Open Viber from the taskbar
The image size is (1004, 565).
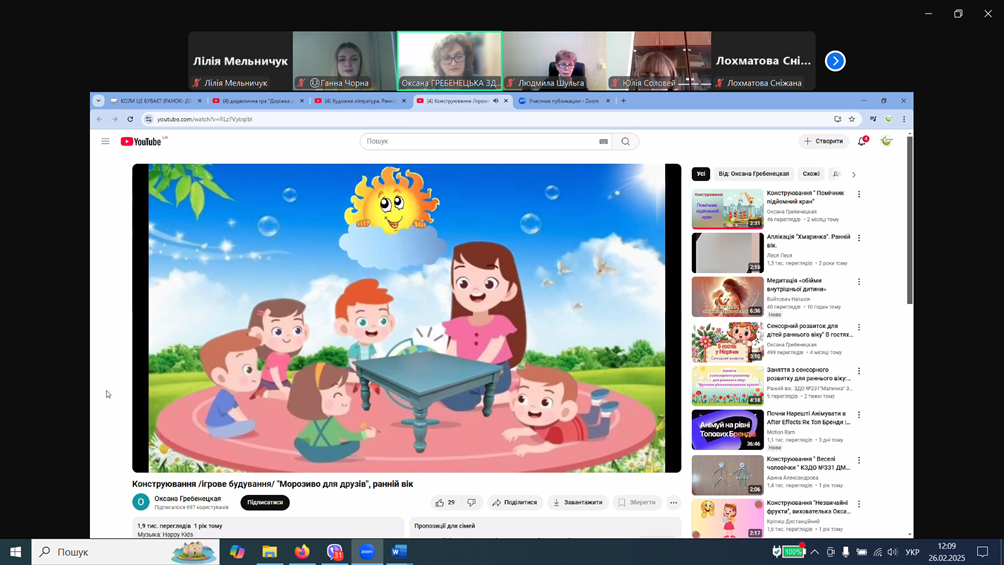click(334, 552)
